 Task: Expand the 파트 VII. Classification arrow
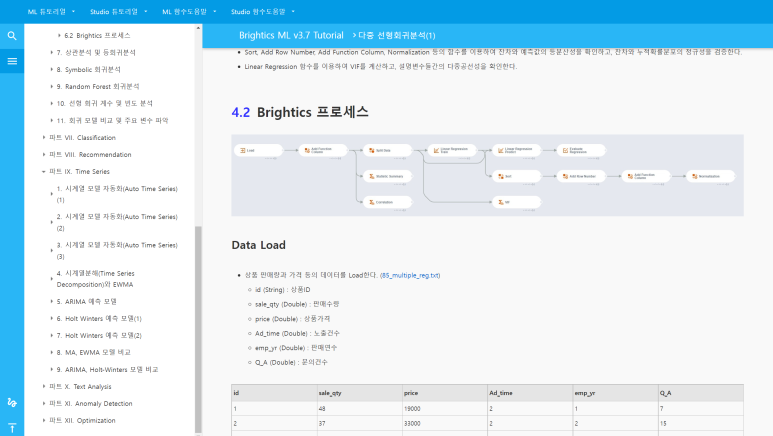tap(43, 138)
